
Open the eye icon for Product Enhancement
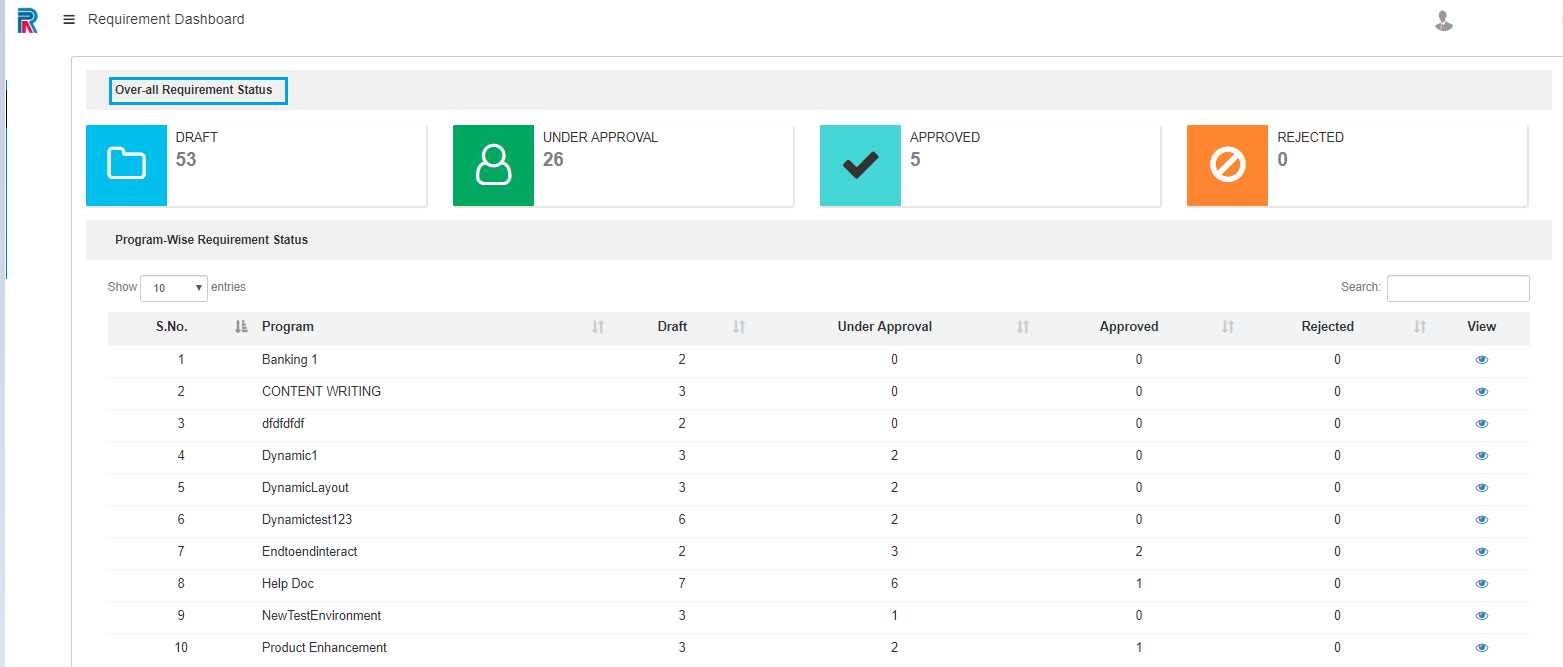coord(1481,647)
